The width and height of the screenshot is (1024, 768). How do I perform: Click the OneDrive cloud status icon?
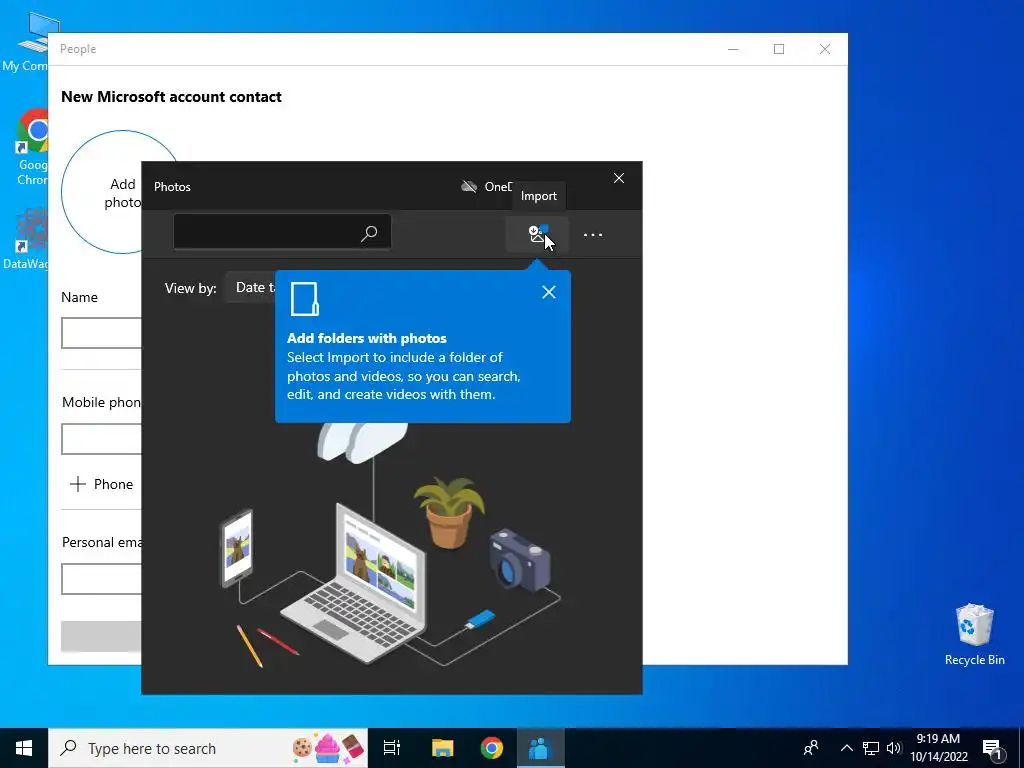469,187
